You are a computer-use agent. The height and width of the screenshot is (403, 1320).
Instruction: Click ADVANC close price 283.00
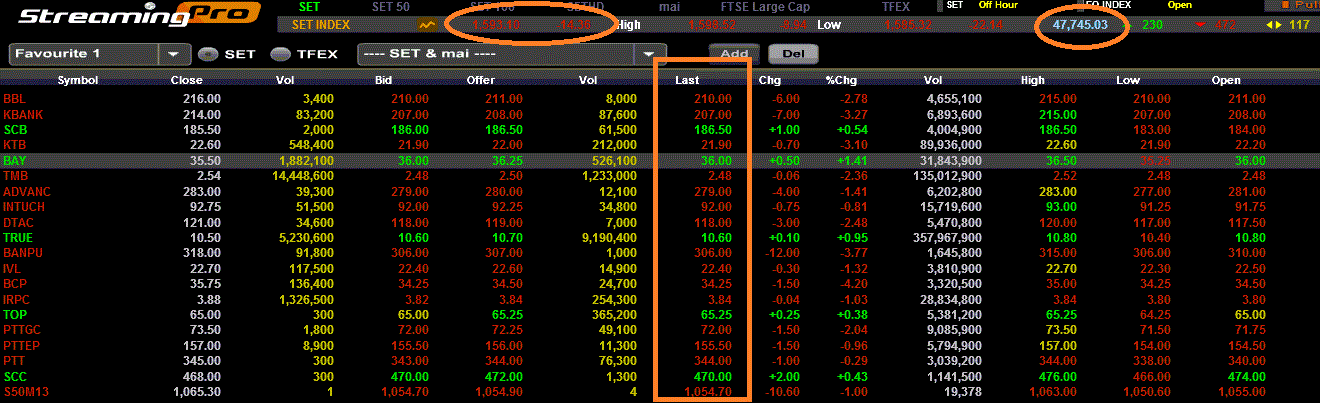click(x=201, y=192)
